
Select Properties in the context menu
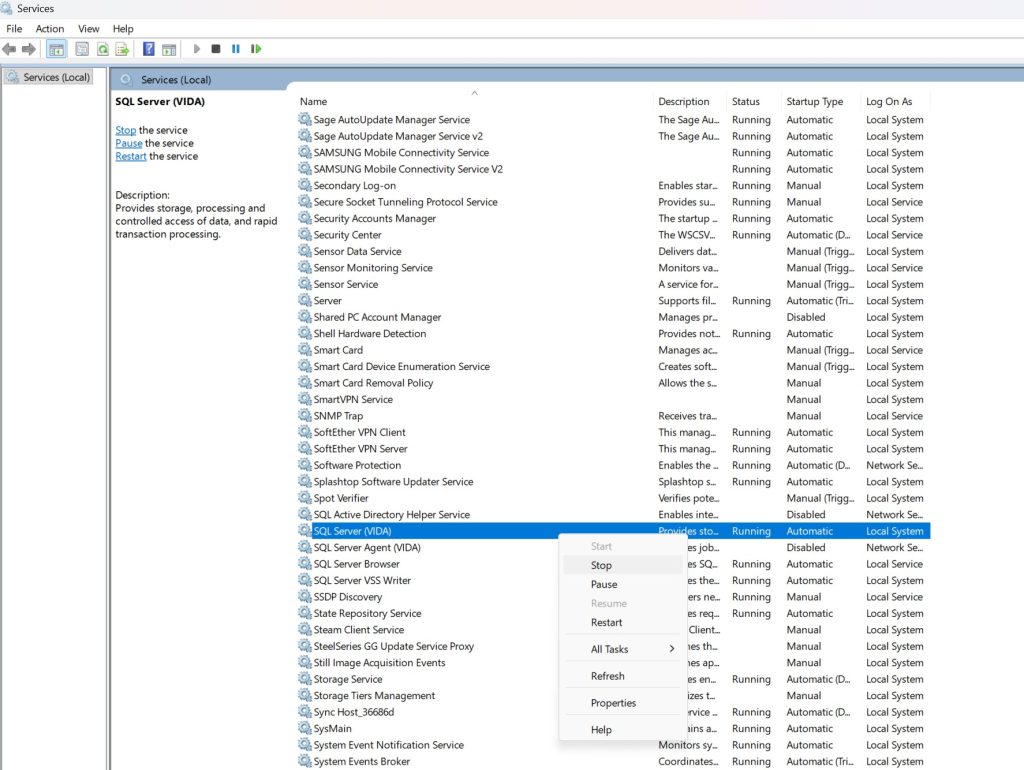coord(613,703)
